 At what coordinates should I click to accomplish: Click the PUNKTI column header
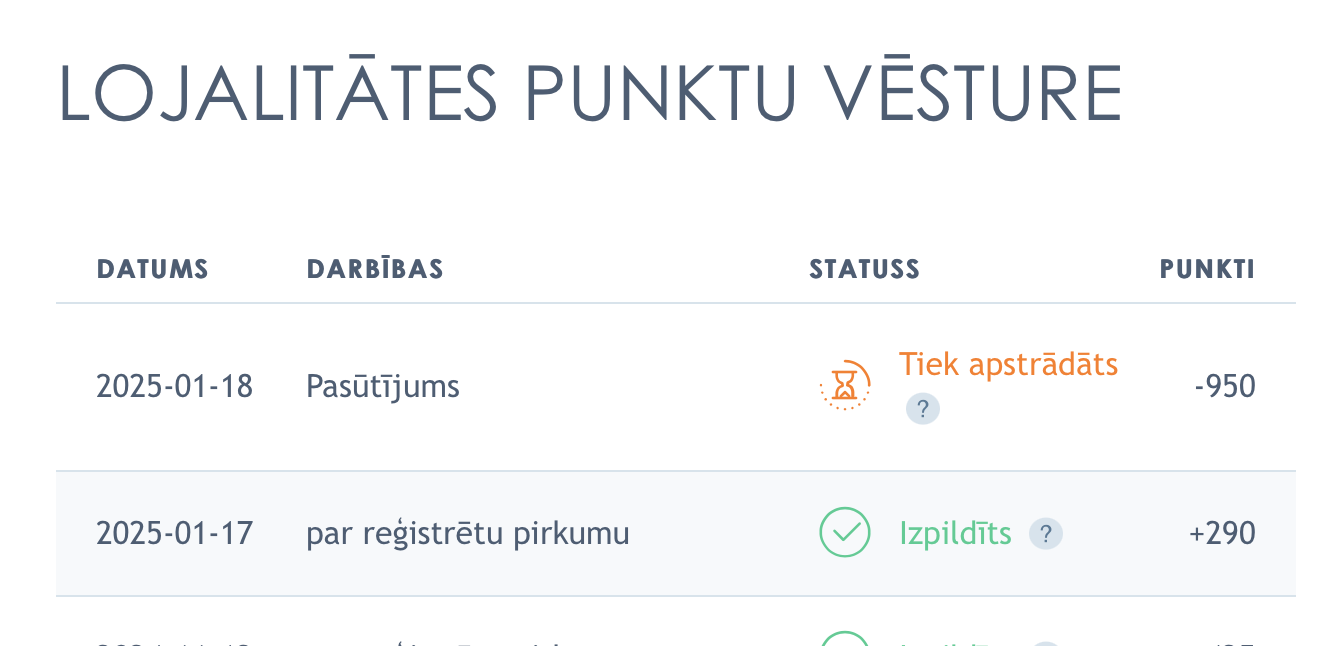[x=1207, y=269]
